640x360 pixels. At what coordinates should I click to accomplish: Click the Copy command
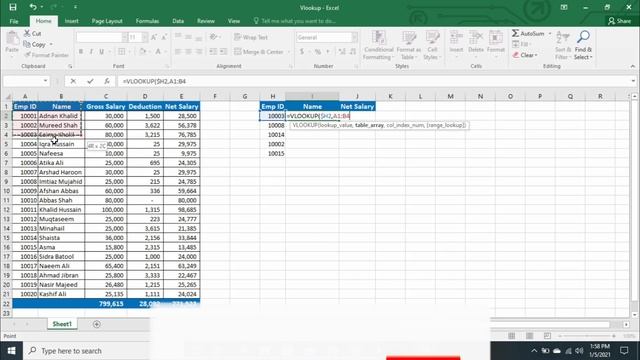36,44
